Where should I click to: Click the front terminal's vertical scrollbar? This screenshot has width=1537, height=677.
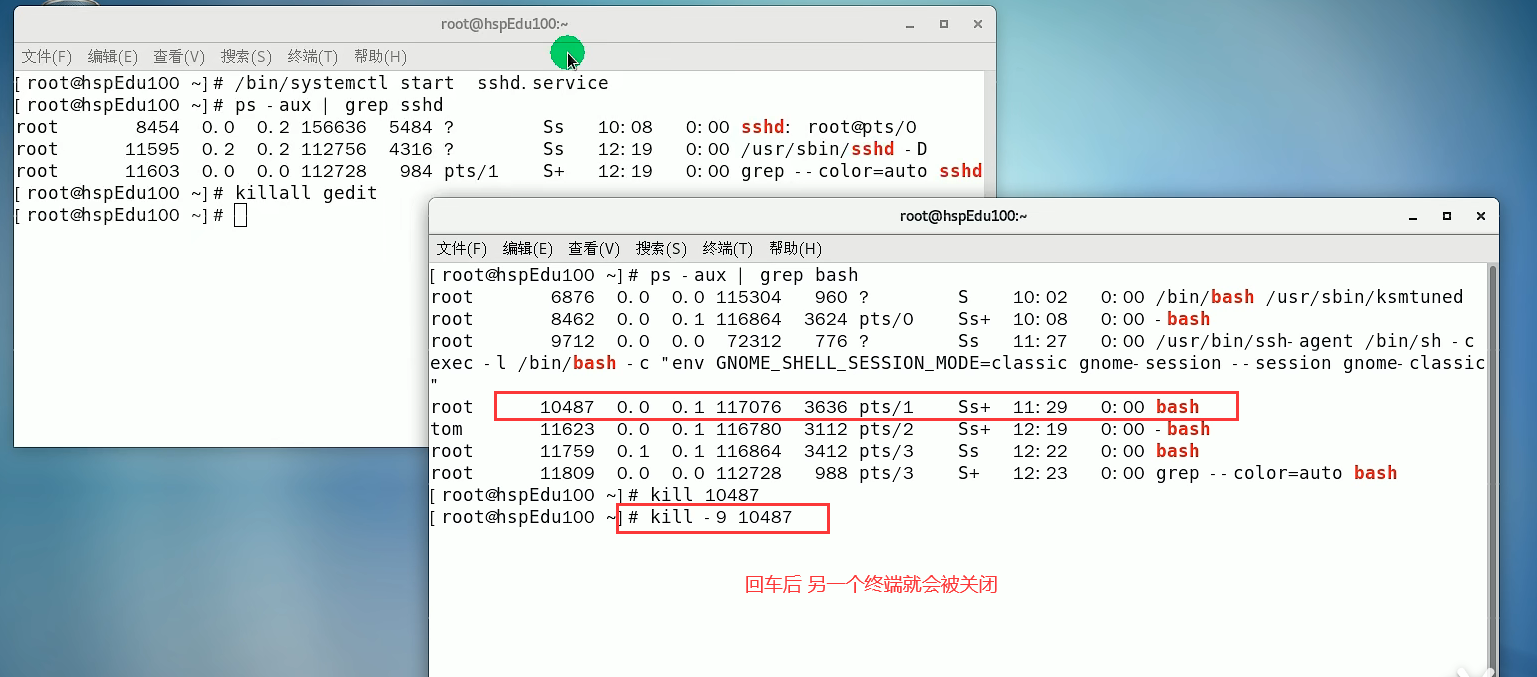click(x=1493, y=470)
